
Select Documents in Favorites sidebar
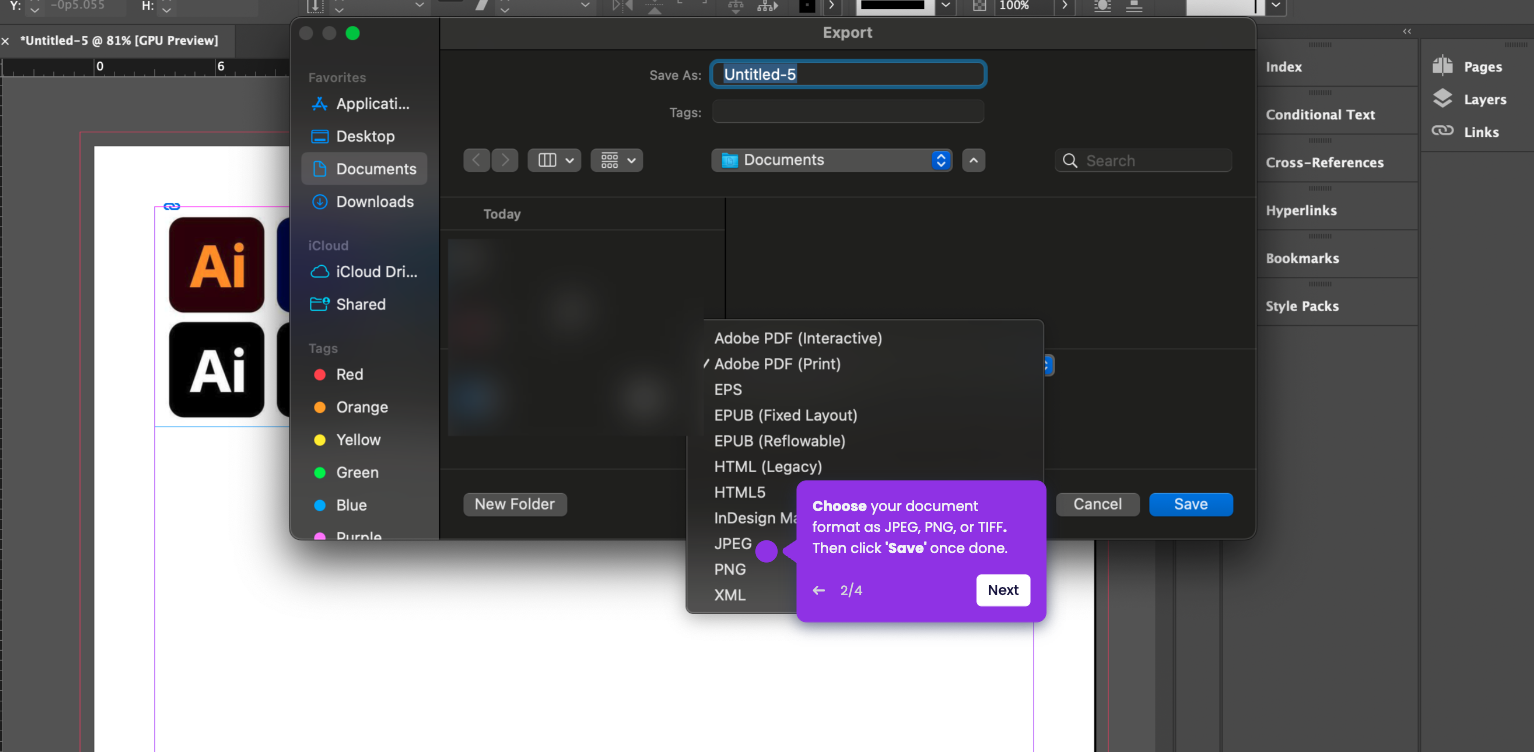click(364, 169)
